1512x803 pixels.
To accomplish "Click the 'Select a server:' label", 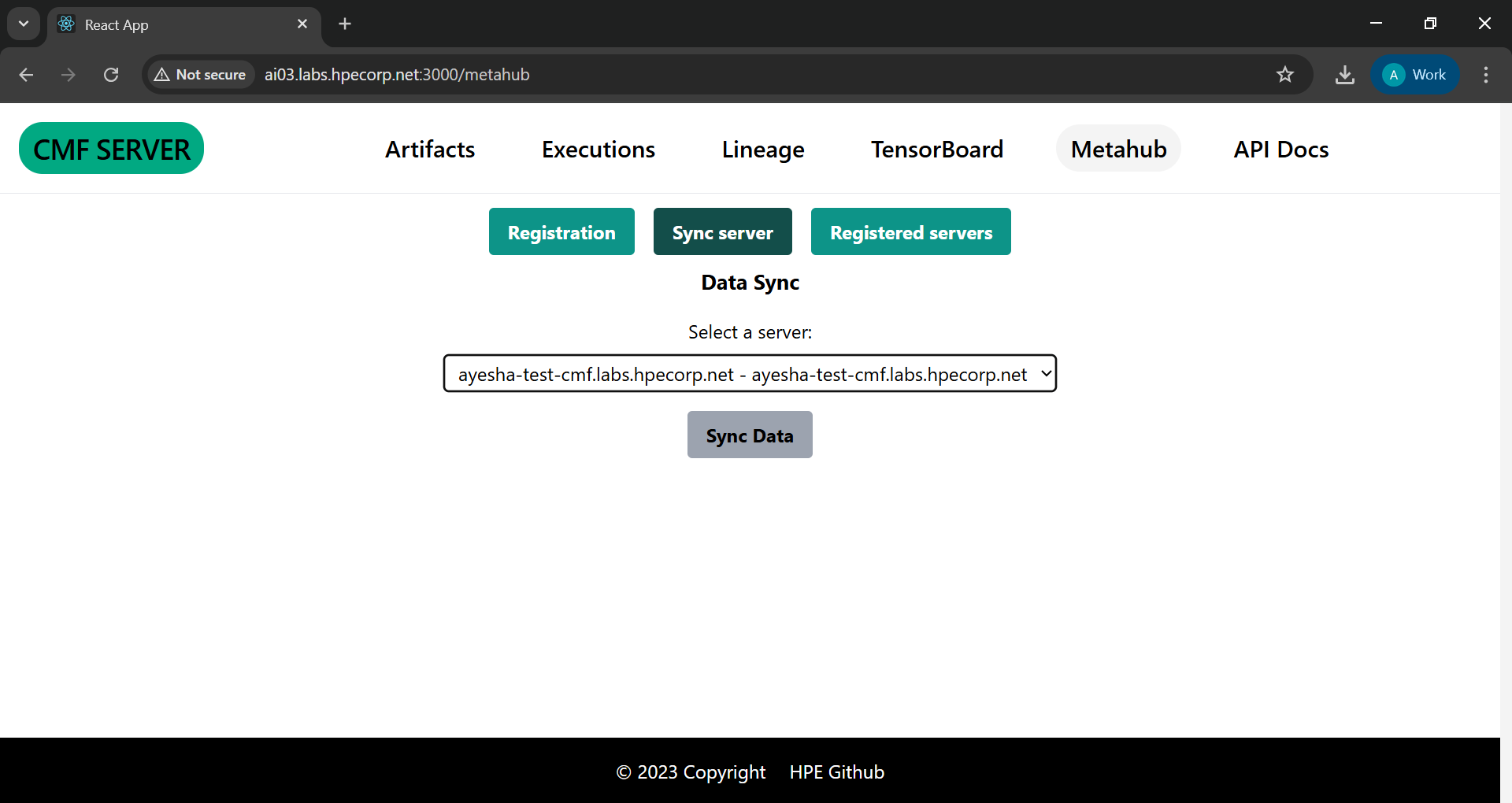I will click(750, 332).
